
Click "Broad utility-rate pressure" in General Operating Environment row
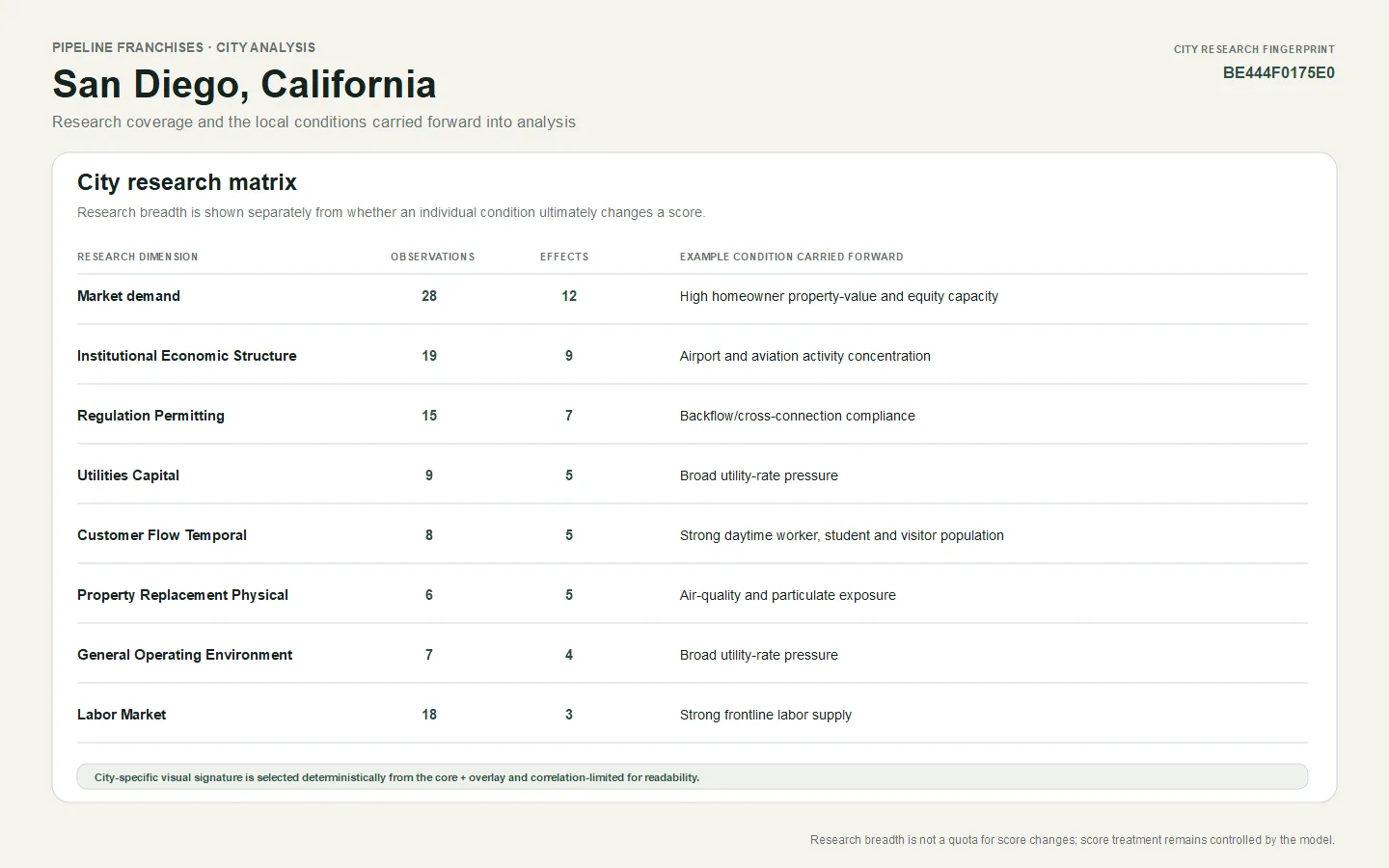(x=759, y=655)
